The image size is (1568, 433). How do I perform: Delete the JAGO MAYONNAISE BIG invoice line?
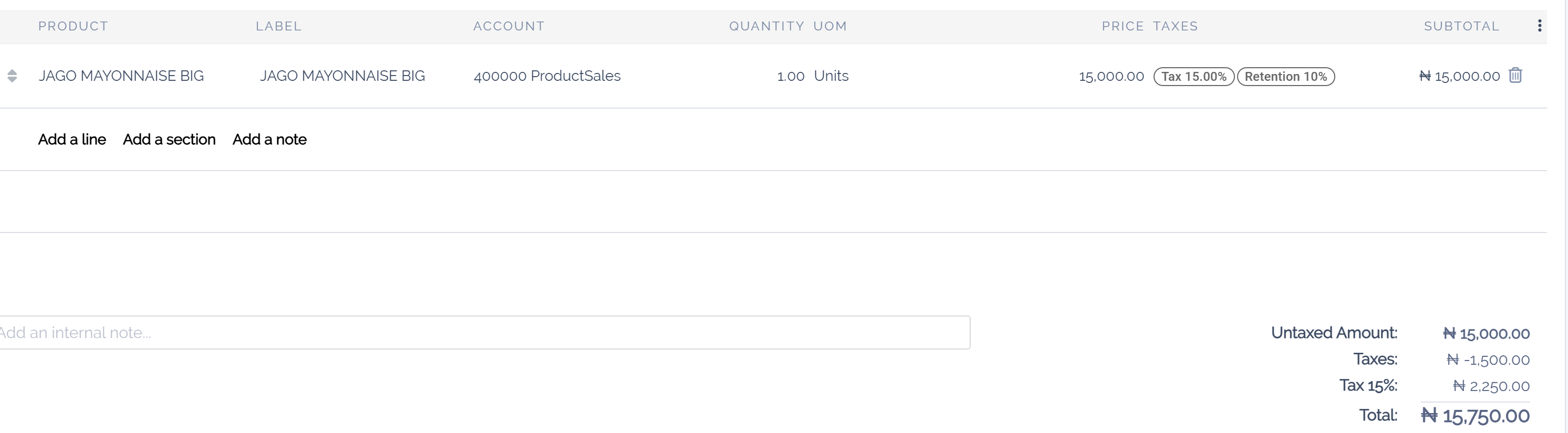pos(1515,76)
